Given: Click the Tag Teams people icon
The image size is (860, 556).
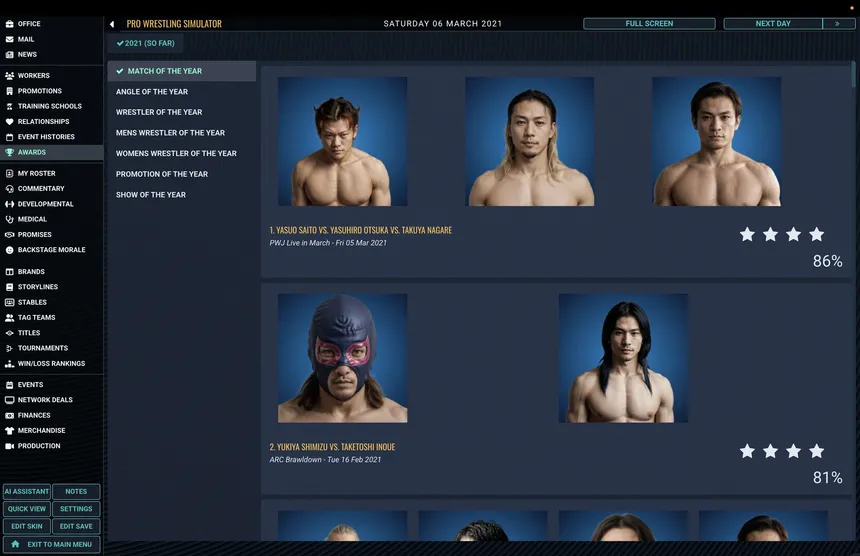Looking at the screenshot, I should (9, 318).
